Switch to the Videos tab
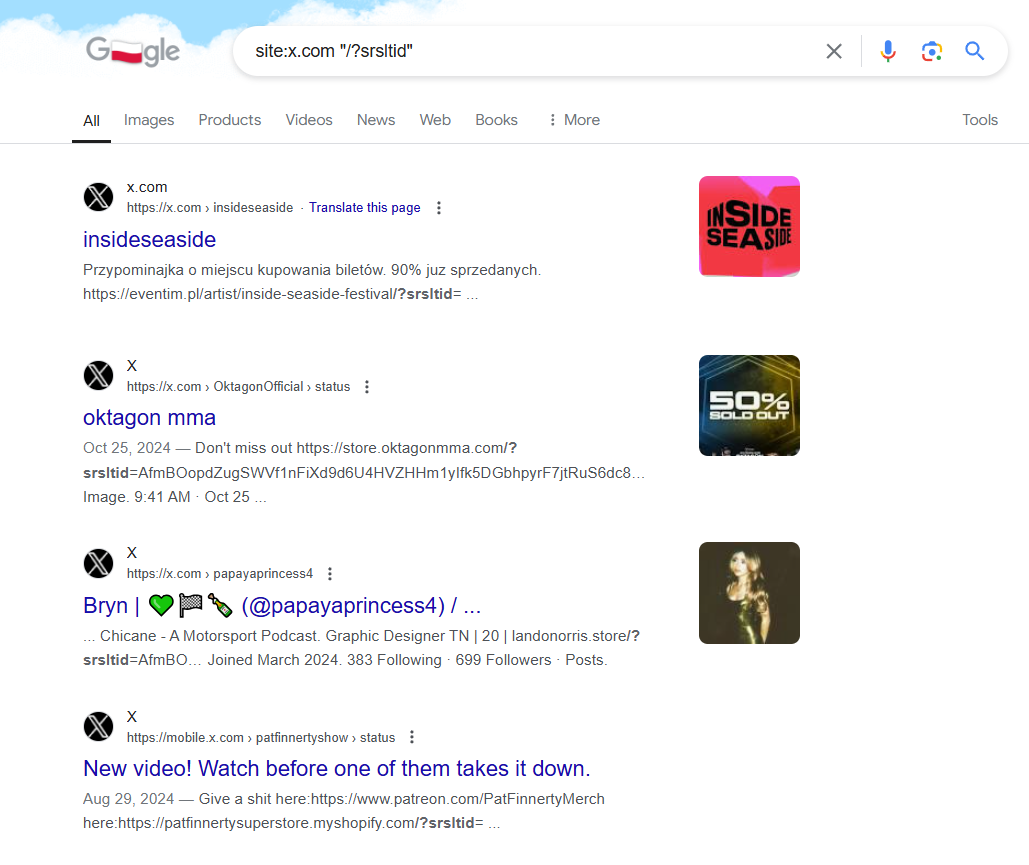Viewport: 1029px width, 865px height. tap(308, 120)
